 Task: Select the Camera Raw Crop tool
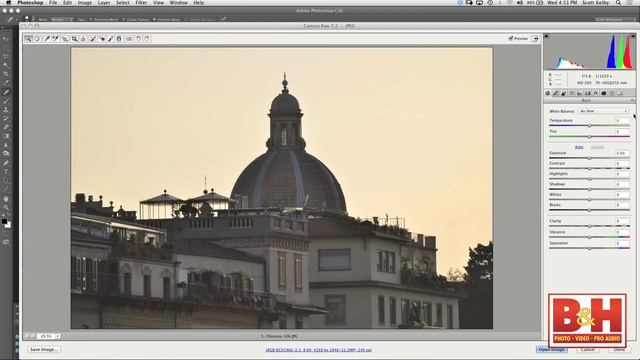point(75,39)
